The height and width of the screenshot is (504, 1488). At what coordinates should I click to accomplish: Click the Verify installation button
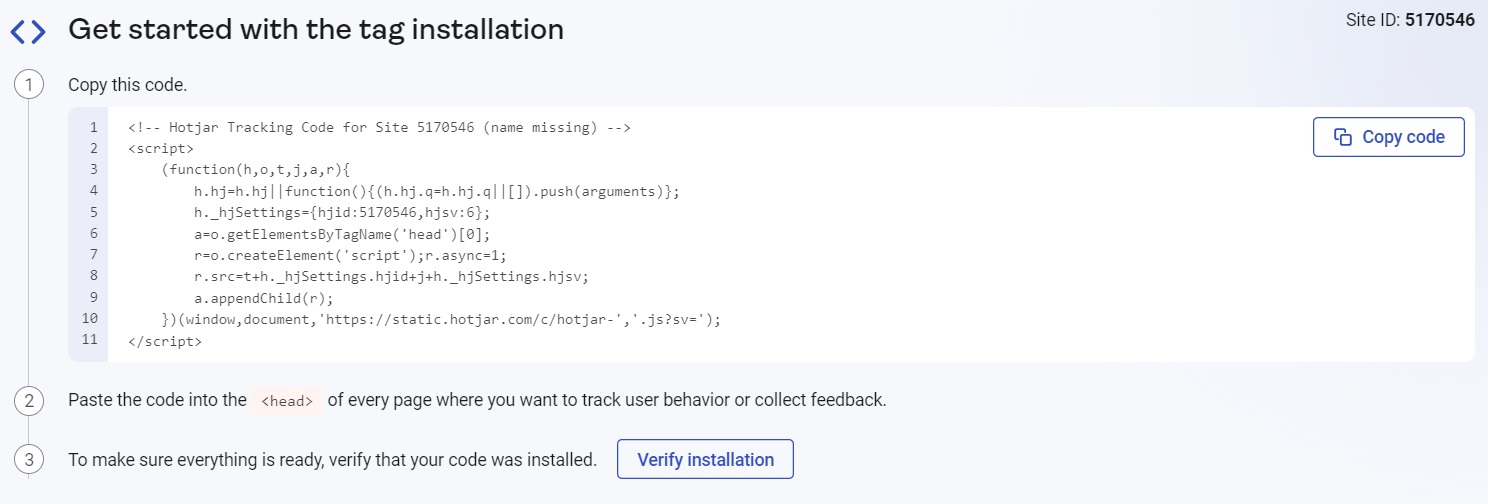pos(705,460)
